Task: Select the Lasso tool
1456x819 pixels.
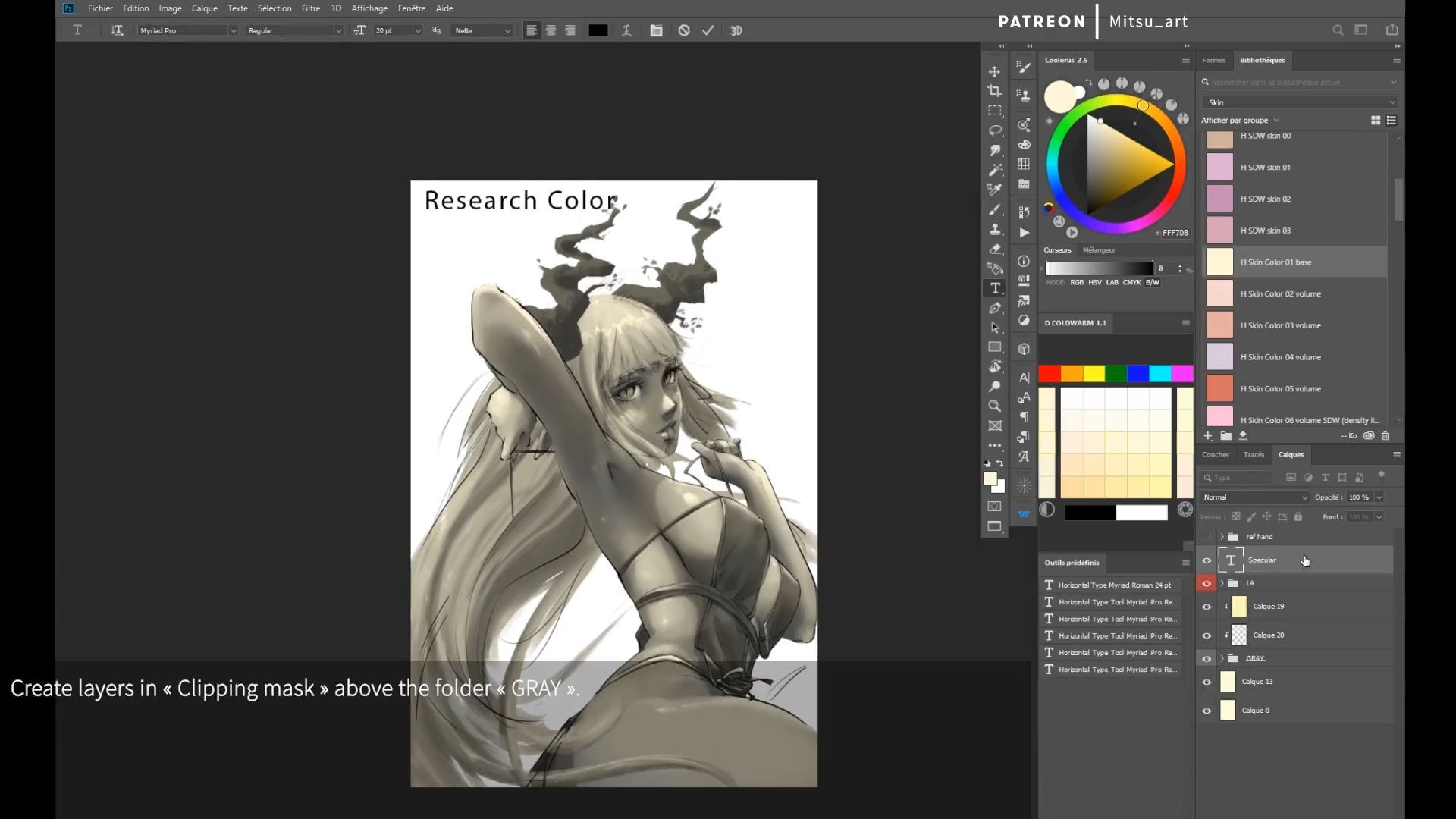Action: (x=994, y=130)
